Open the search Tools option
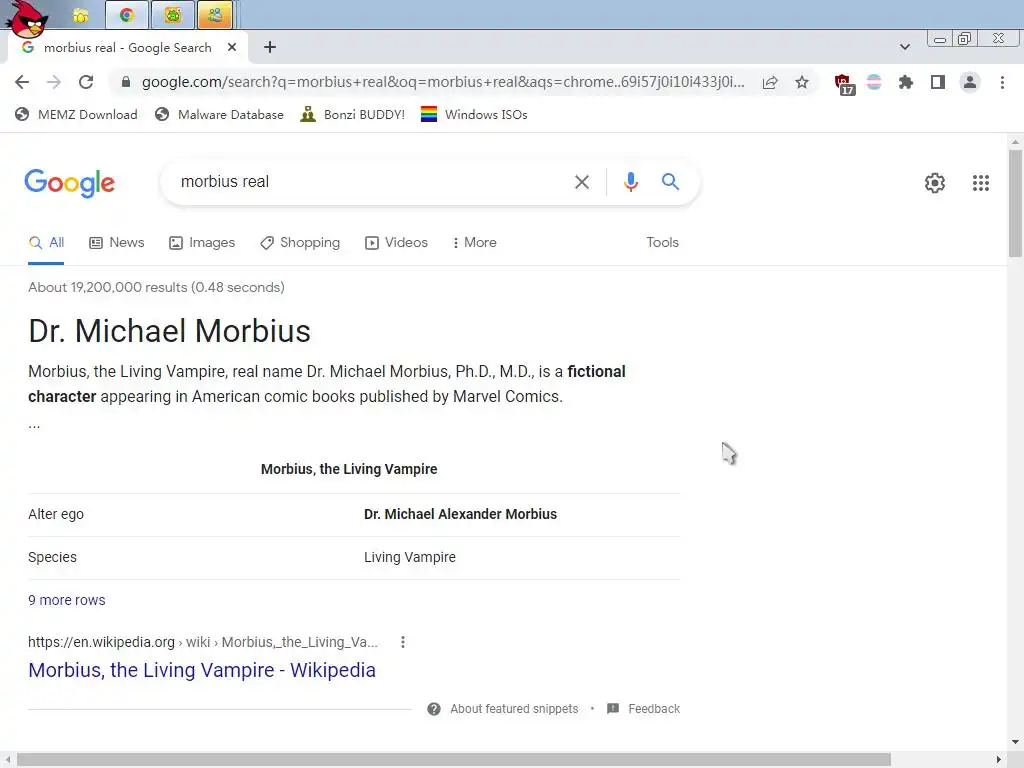This screenshot has height=768, width=1024. 662,242
